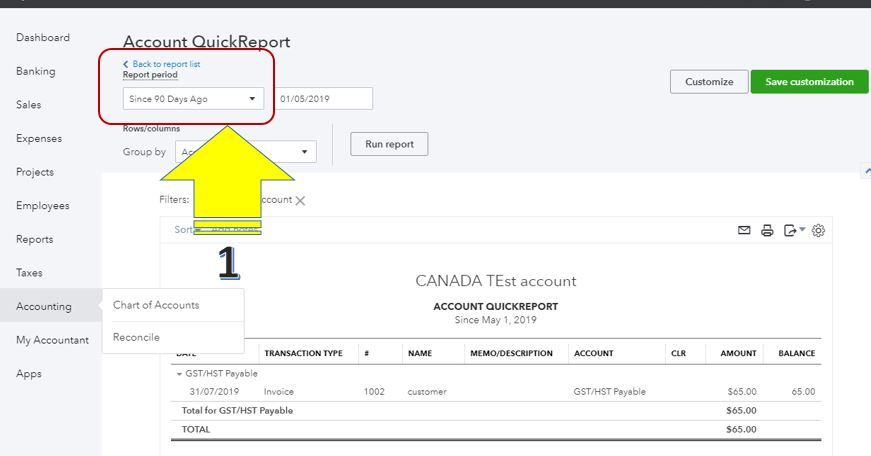Click TOTAL row label

tap(196, 429)
